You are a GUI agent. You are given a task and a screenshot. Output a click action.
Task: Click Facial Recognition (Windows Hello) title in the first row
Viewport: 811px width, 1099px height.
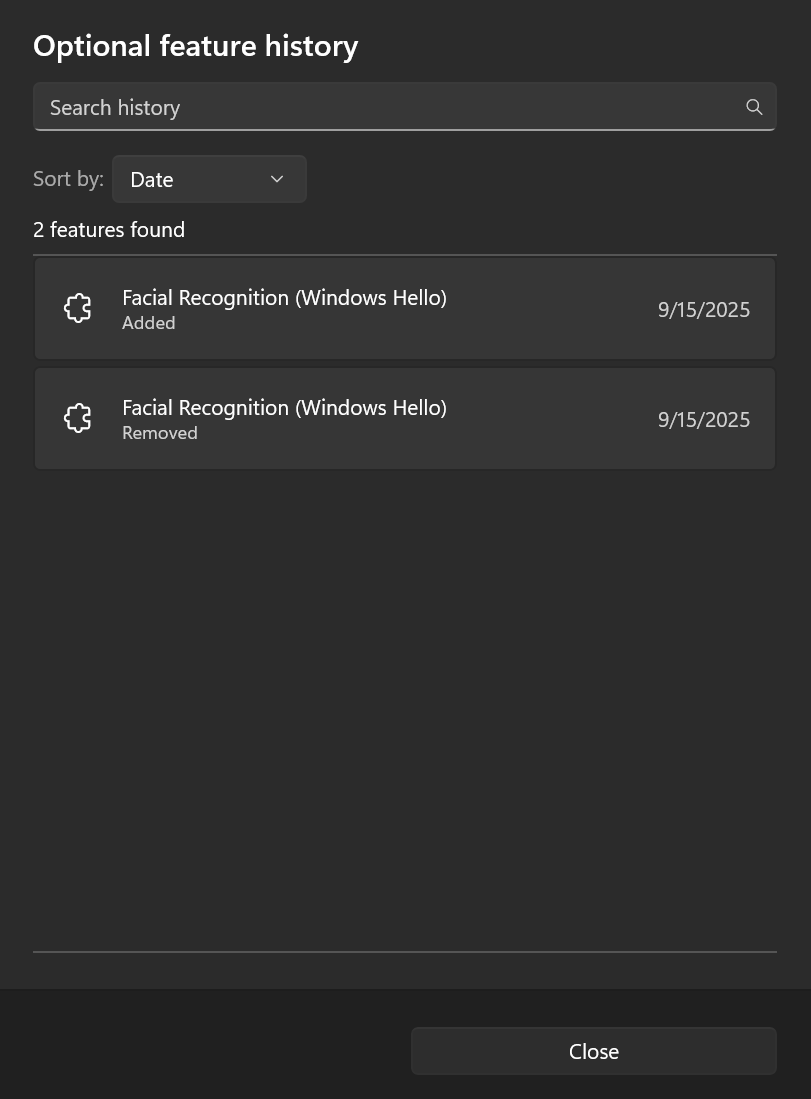284,297
